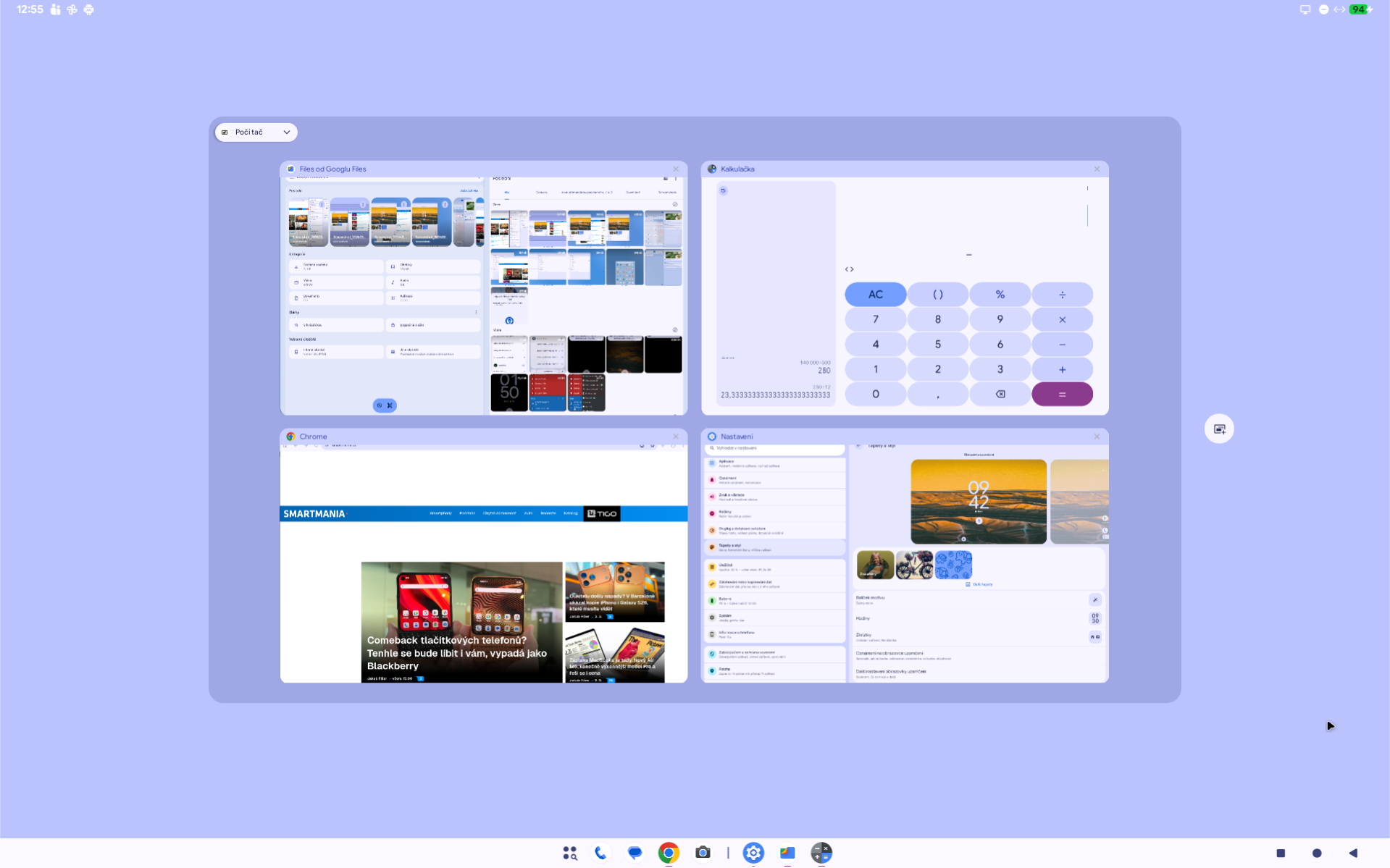
Task: Click the add new desktop button
Action: [1219, 429]
